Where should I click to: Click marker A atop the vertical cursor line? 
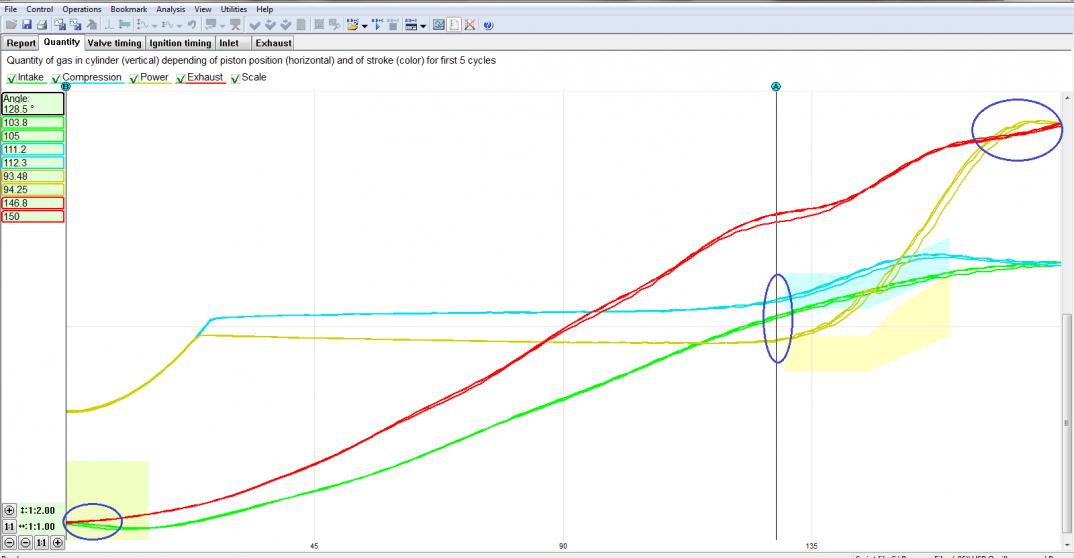(x=776, y=87)
